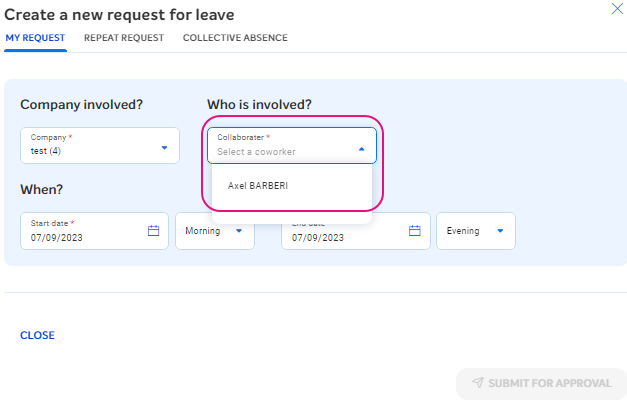Click the CLOSE link
This screenshot has height=405, width=627.
(38, 335)
